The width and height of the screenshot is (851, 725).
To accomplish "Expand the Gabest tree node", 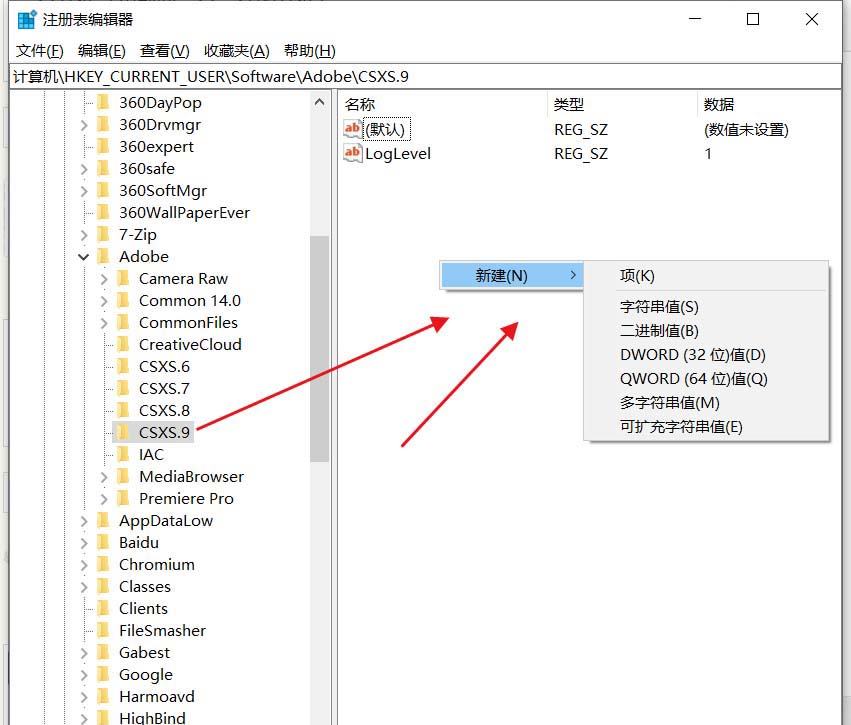I will [84, 653].
